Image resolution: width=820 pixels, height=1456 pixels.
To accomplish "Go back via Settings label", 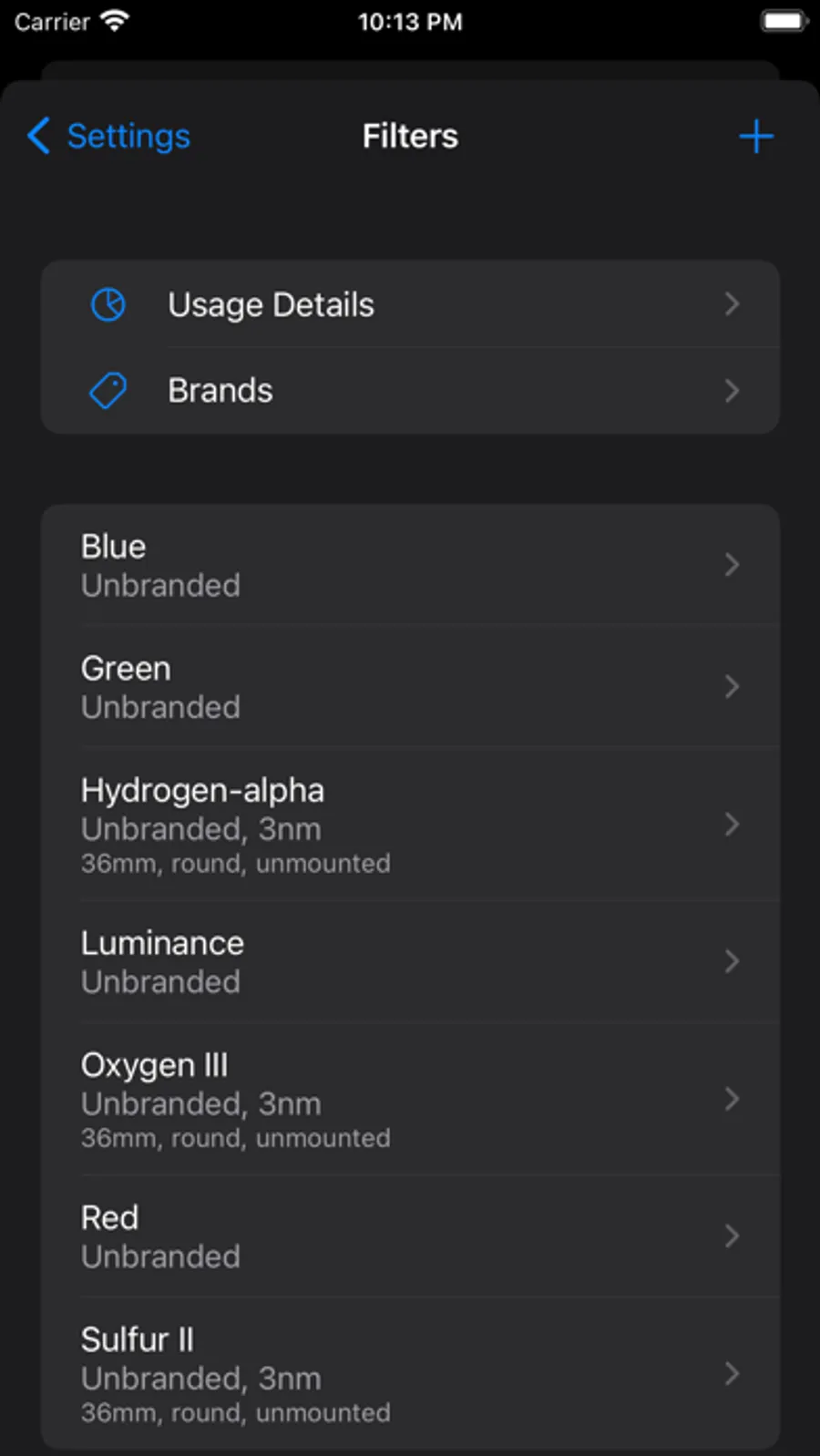I will point(128,136).
